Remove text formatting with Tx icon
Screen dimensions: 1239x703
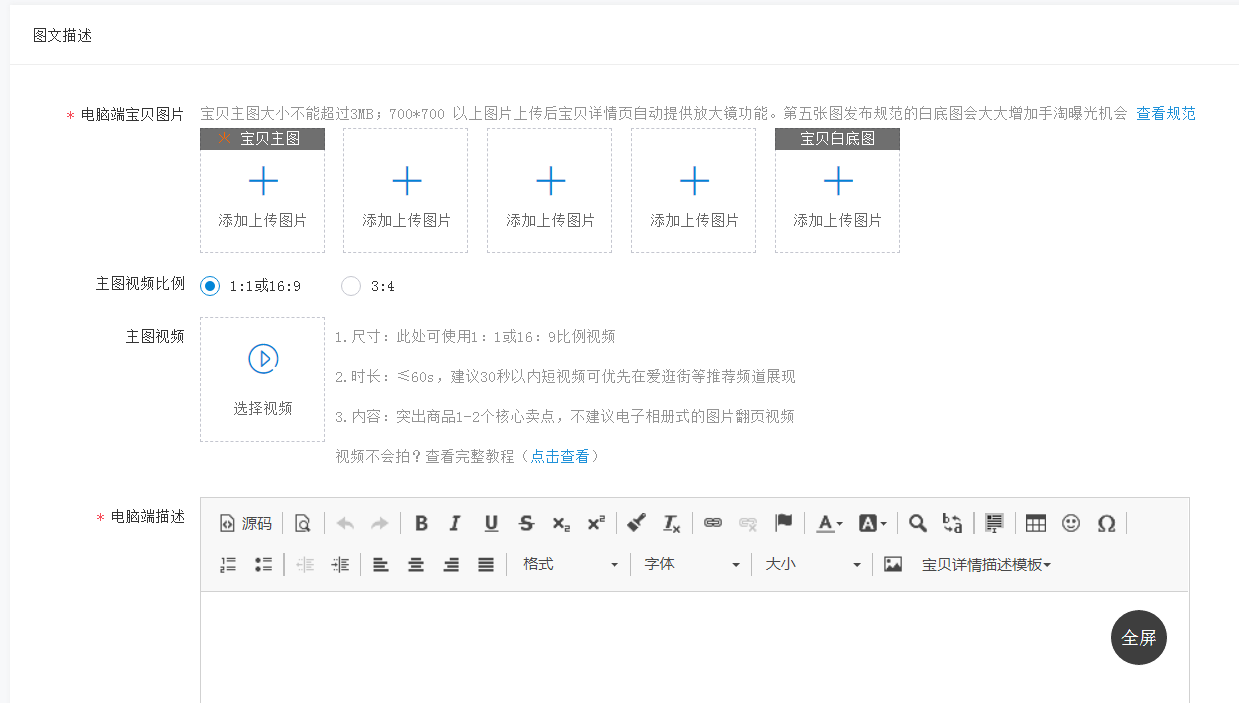(x=672, y=523)
